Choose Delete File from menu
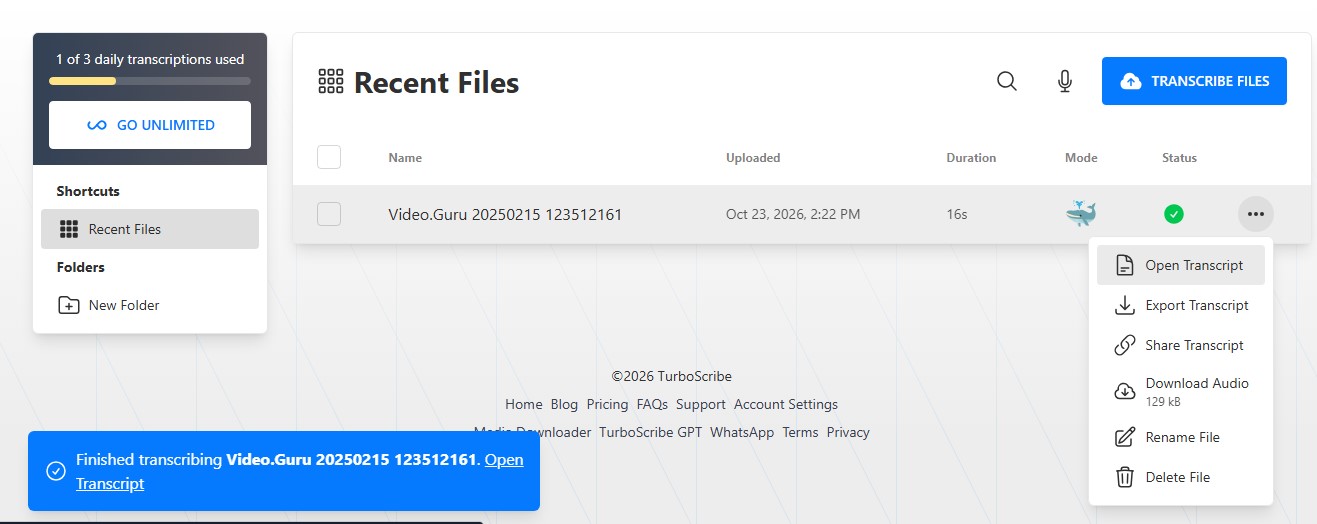This screenshot has width=1317, height=524. (1180, 477)
